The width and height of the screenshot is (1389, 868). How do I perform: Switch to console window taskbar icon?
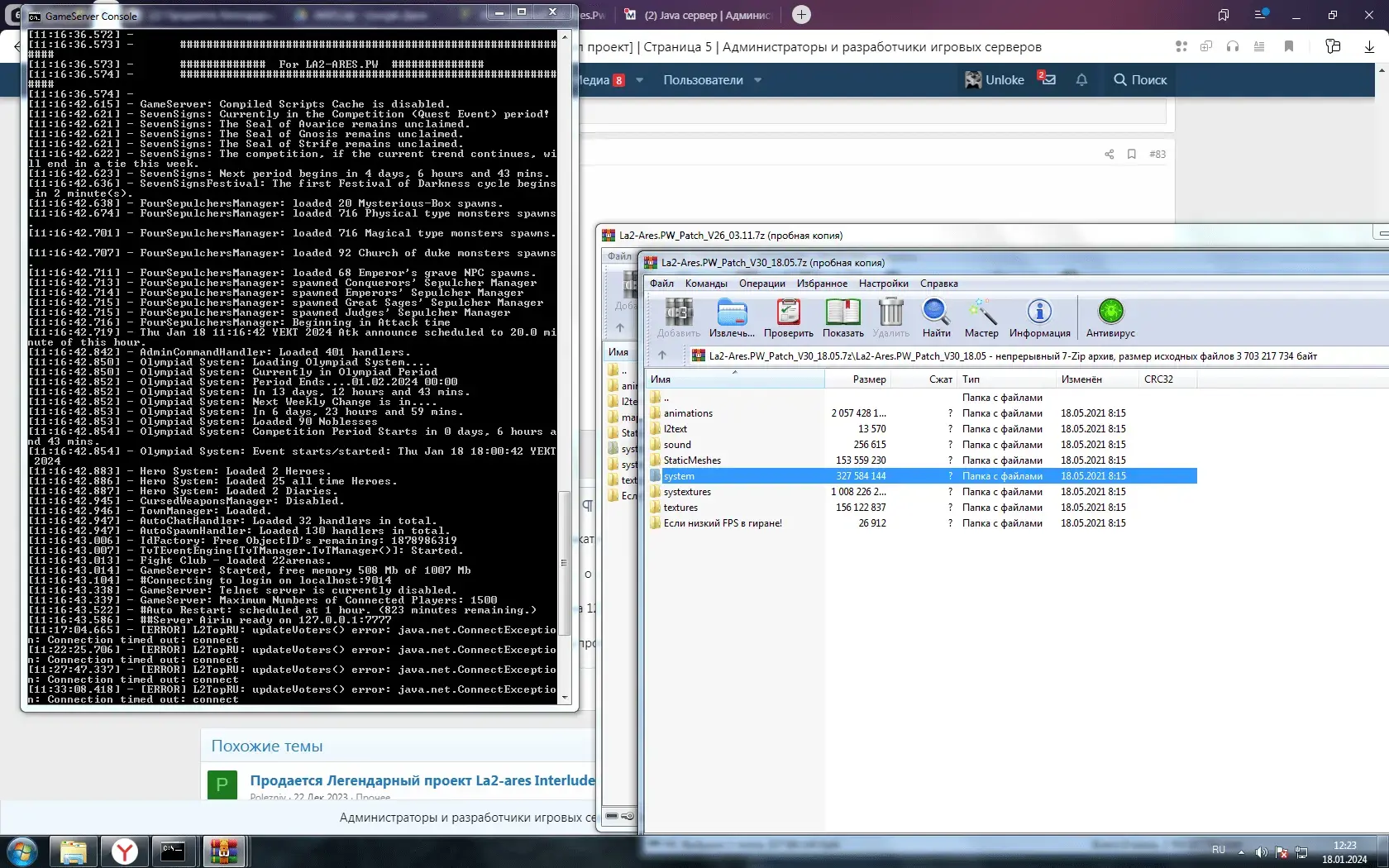pos(174,851)
